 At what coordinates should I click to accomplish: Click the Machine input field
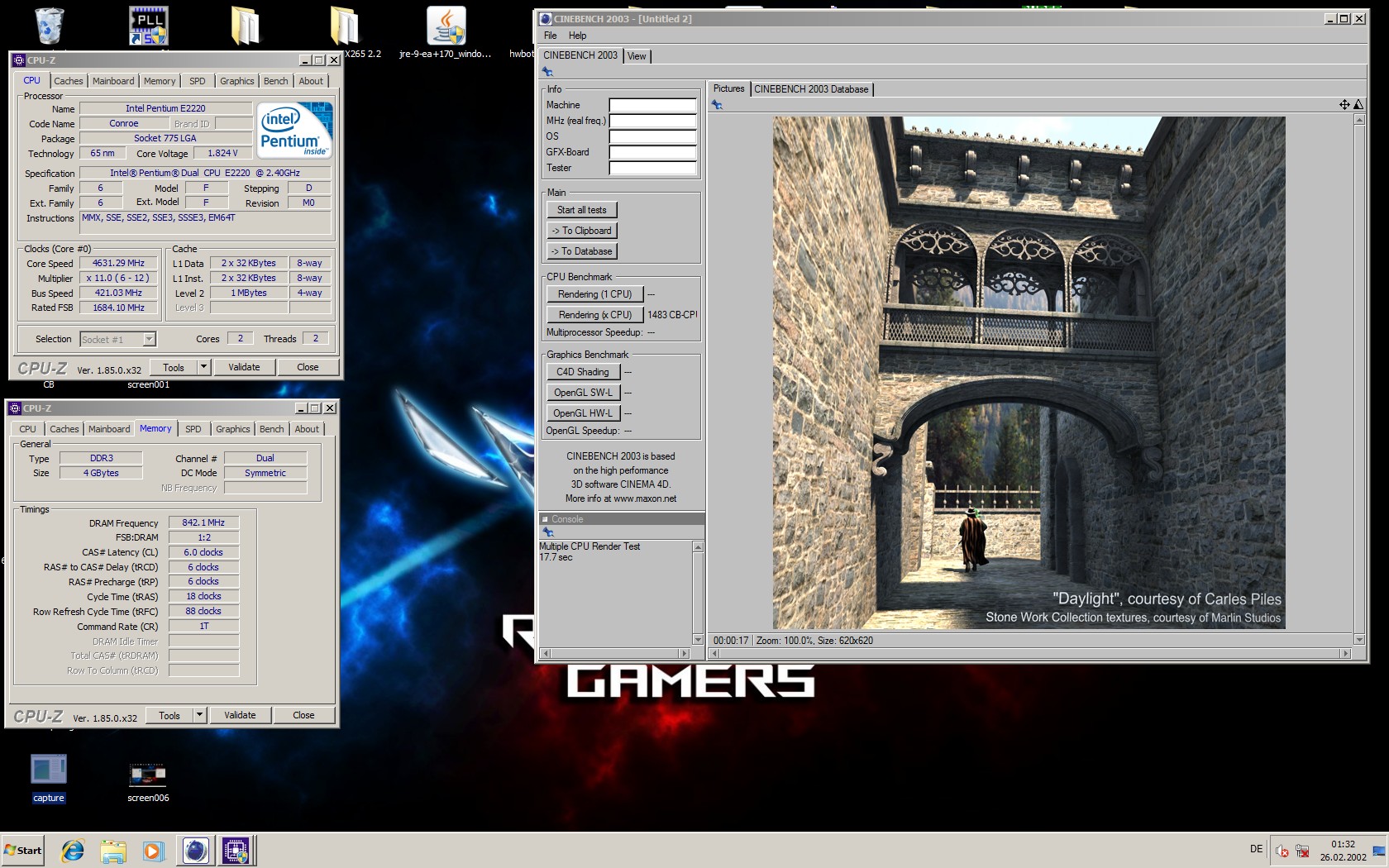pos(653,105)
